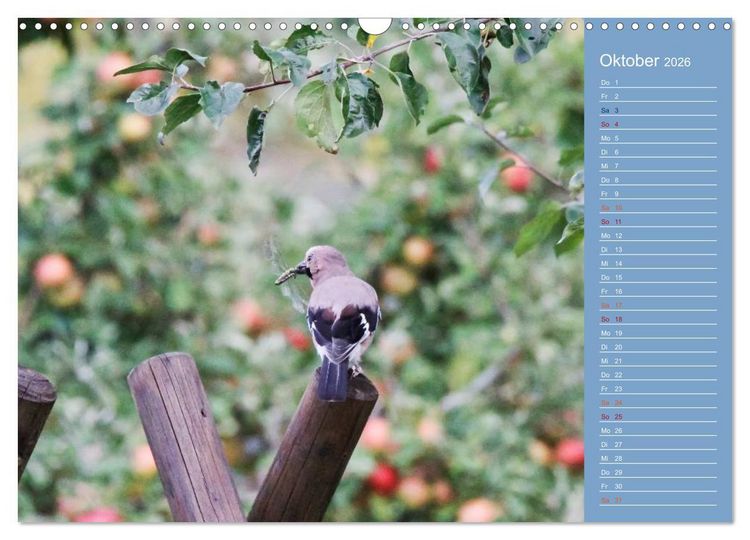Select the calendar row Mi 7
Screen dimensions: 750x540
coord(658,166)
